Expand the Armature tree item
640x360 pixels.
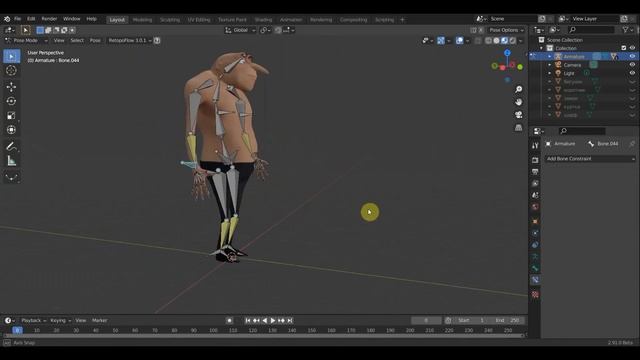point(550,56)
